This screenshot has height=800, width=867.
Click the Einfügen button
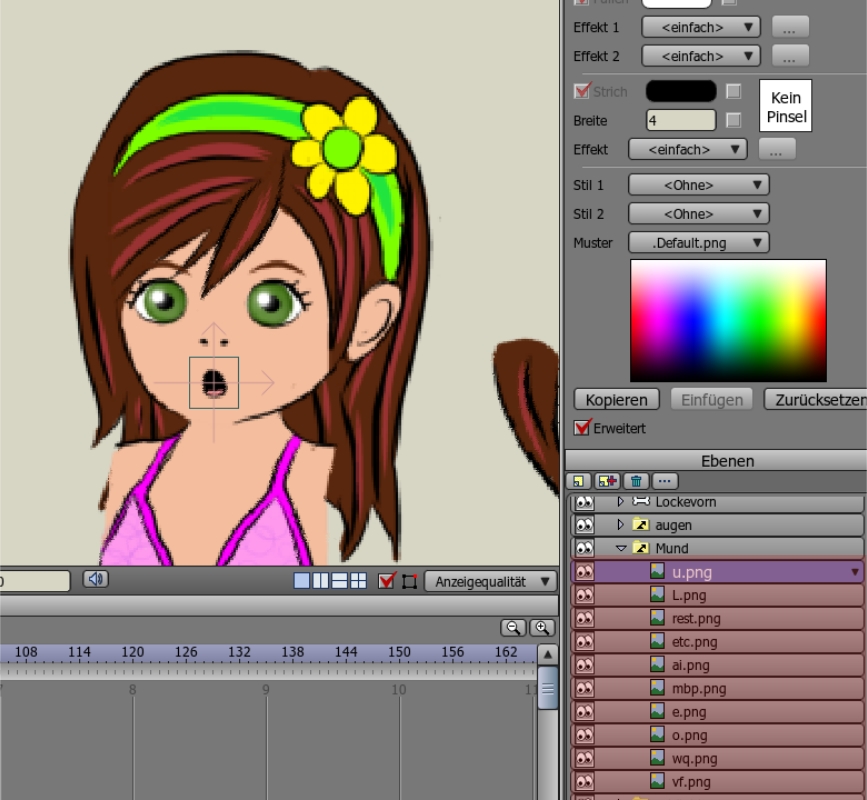click(712, 399)
